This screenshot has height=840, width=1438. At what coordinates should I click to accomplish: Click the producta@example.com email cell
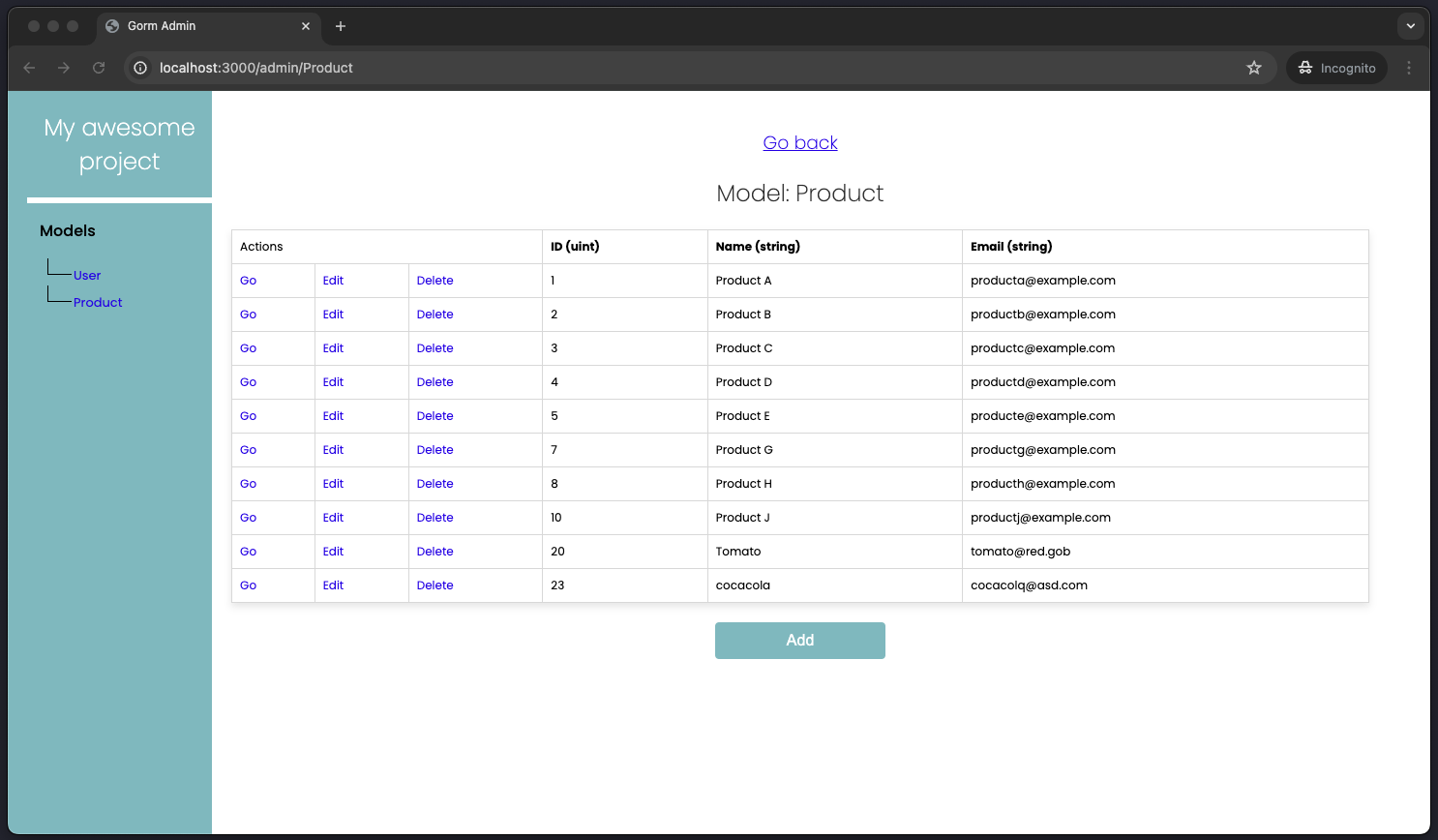click(1165, 281)
